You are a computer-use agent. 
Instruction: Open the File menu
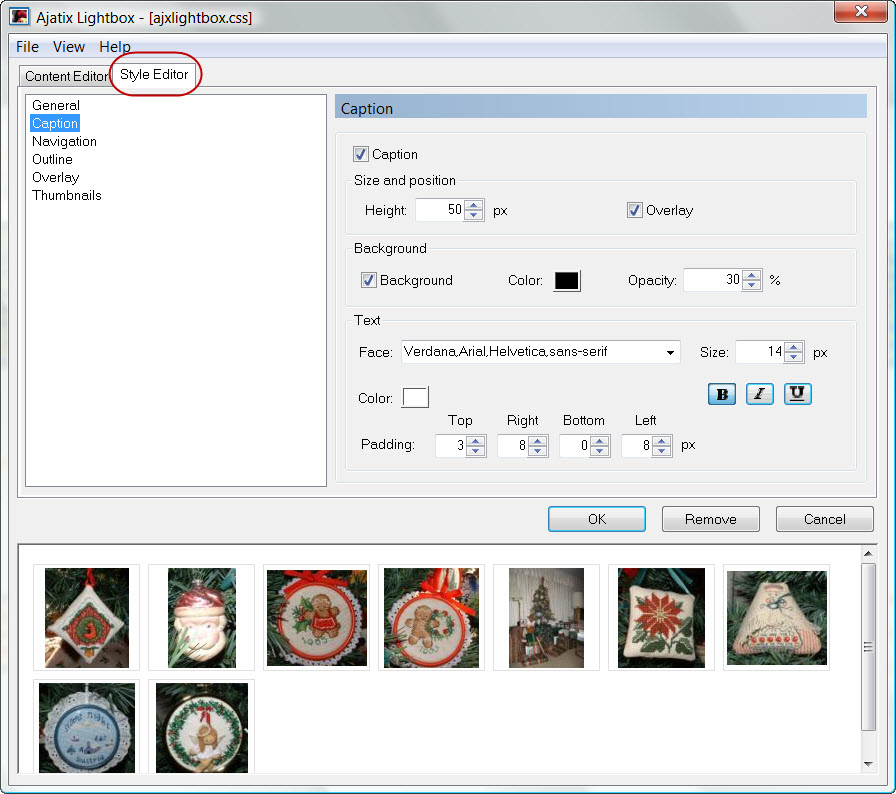(x=27, y=47)
